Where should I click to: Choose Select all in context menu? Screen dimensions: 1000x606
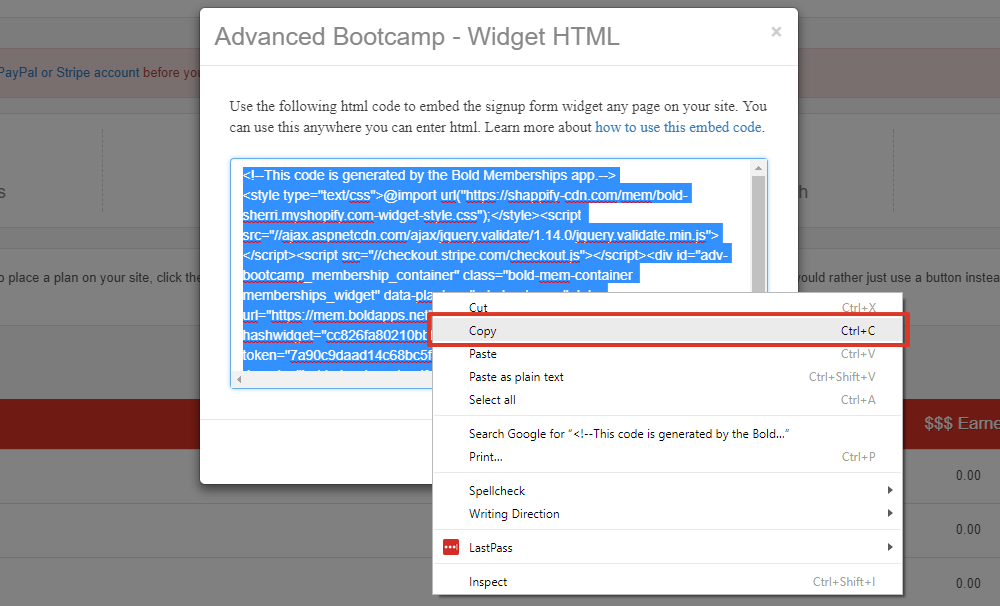[667, 399]
